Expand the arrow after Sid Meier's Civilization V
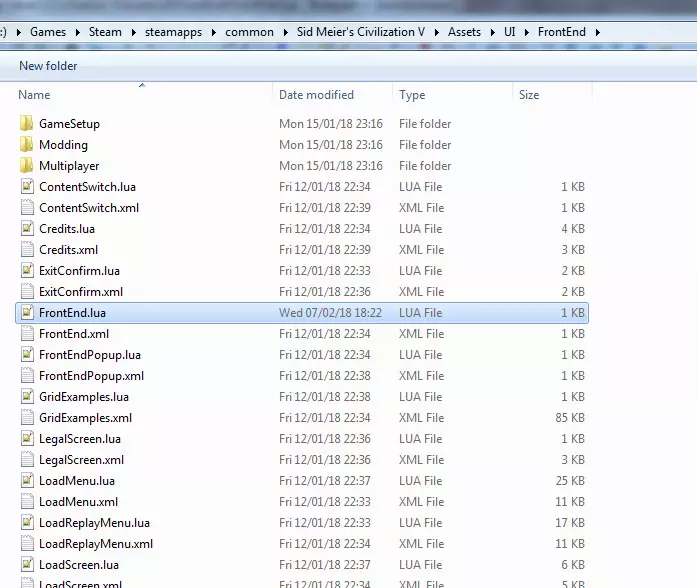Screen dimensions: 697x588 coord(437,32)
